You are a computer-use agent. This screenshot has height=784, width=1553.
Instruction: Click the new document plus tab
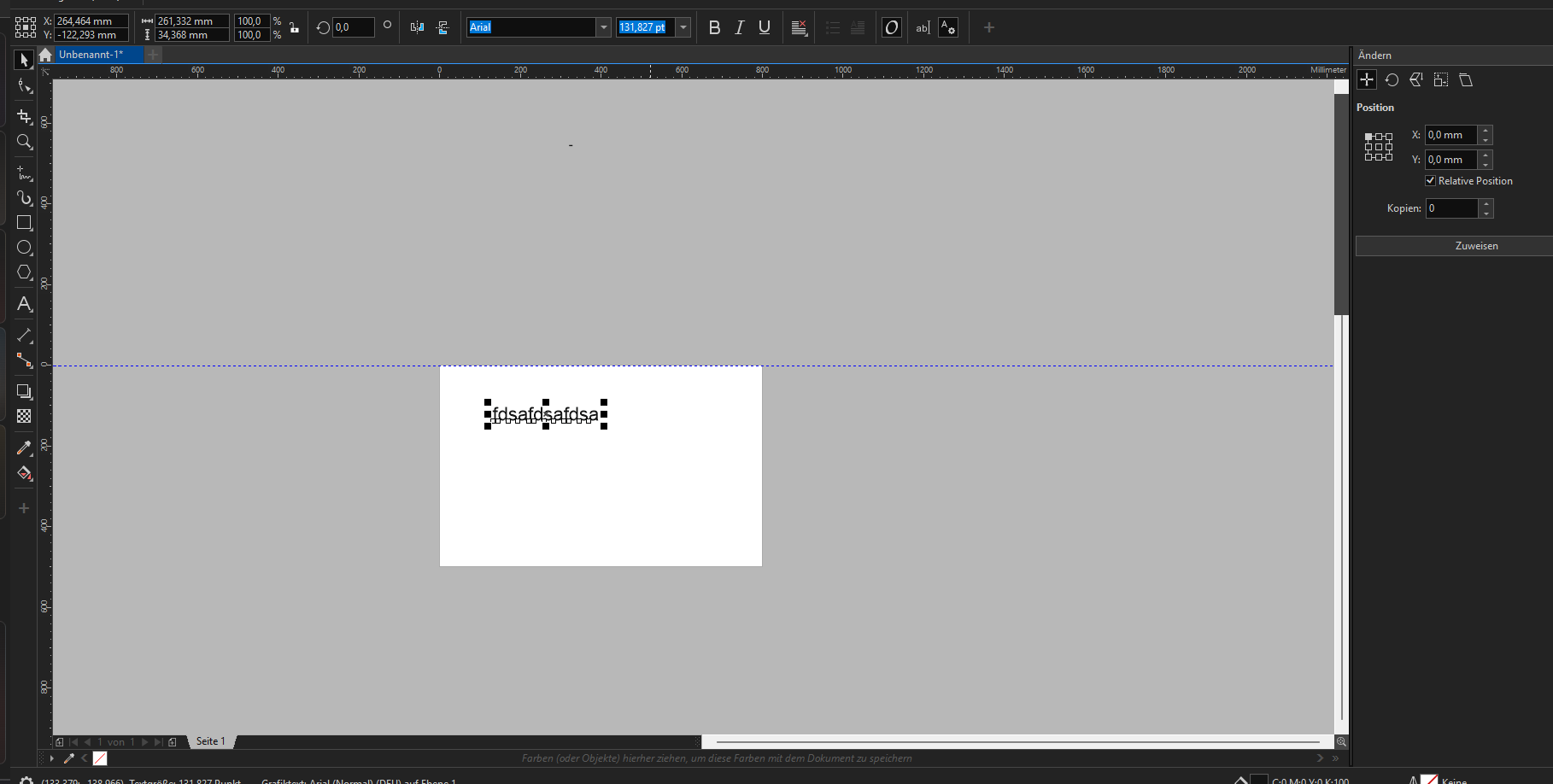click(x=153, y=55)
